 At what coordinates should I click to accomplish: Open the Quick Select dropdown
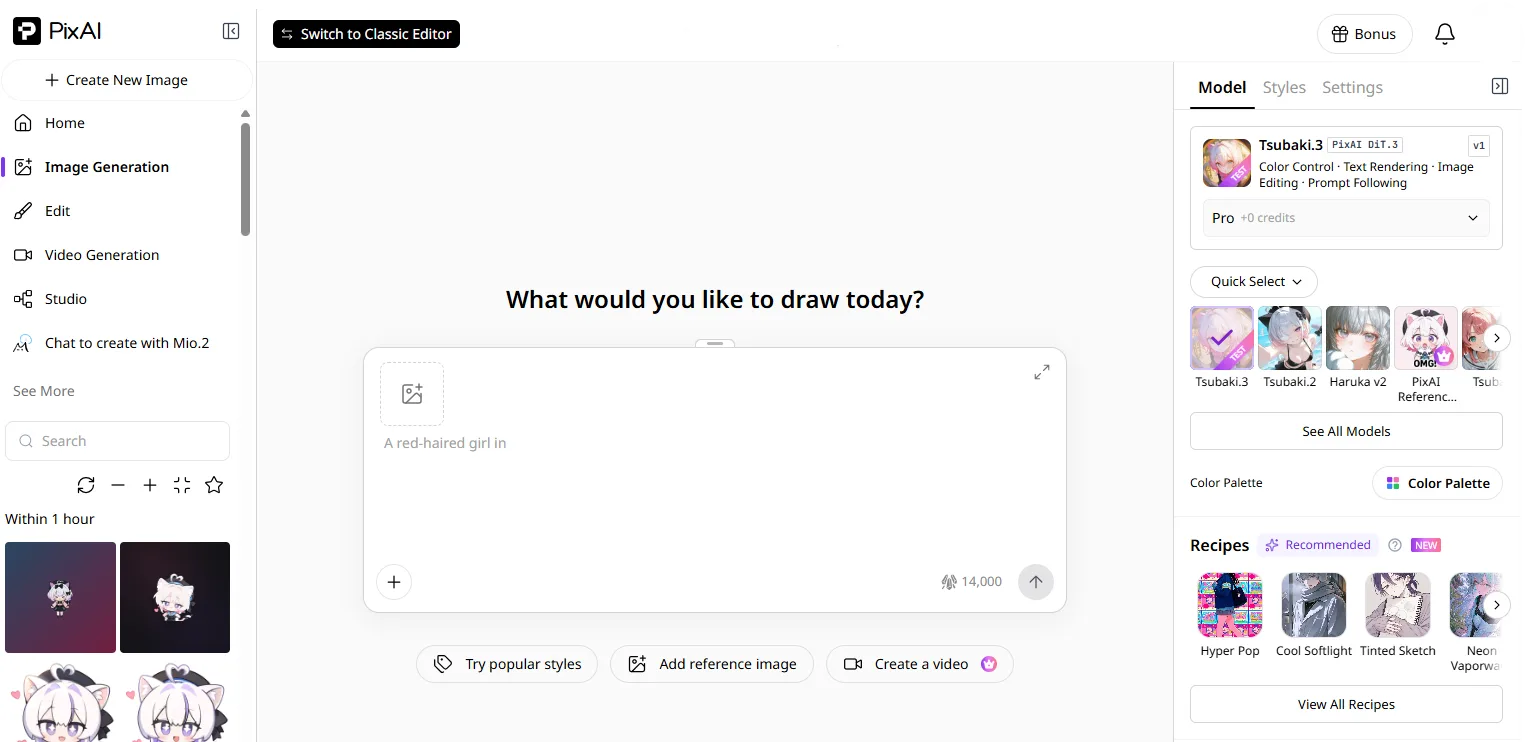tap(1254, 282)
